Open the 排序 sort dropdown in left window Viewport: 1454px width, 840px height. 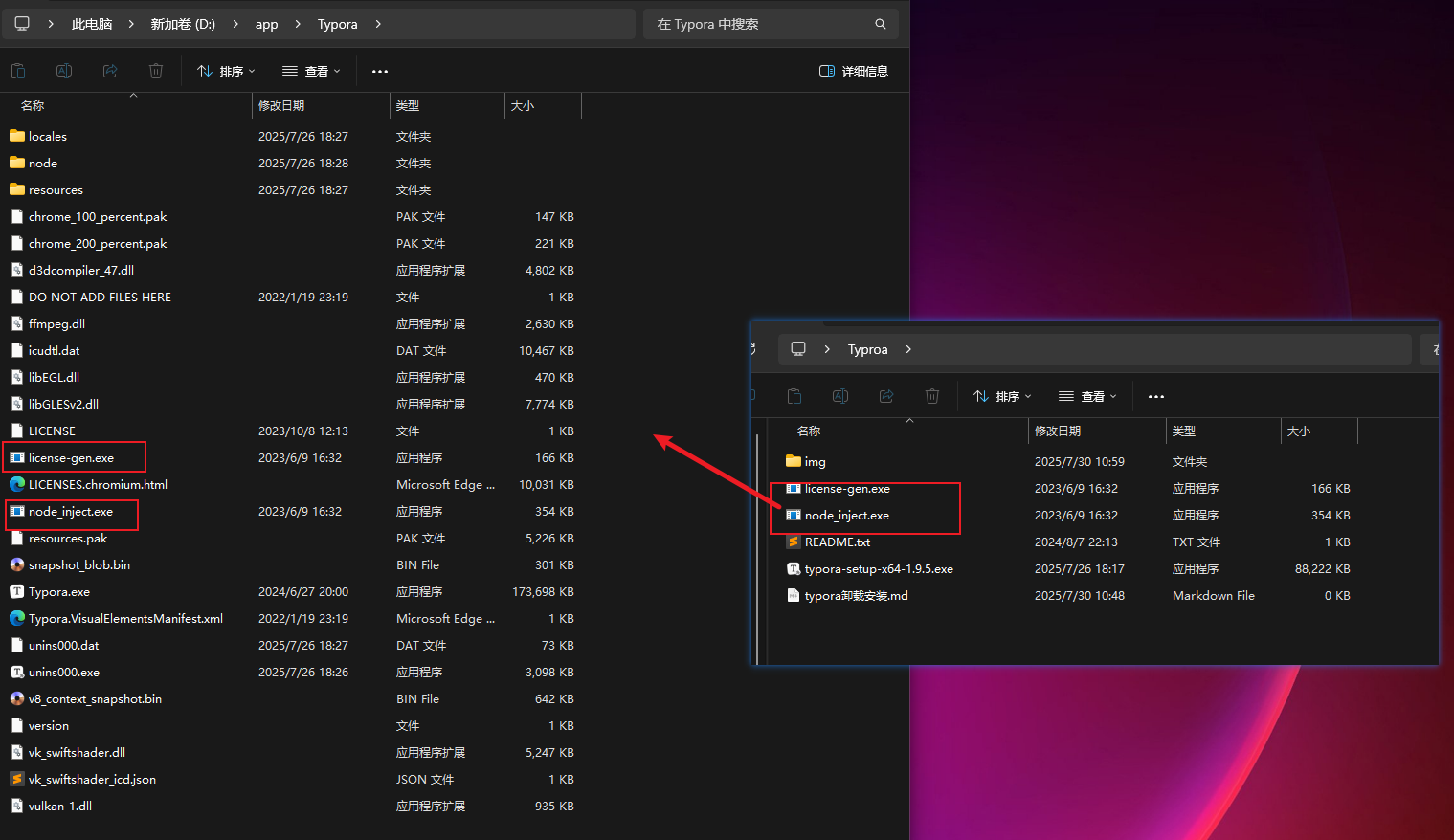tap(226, 71)
